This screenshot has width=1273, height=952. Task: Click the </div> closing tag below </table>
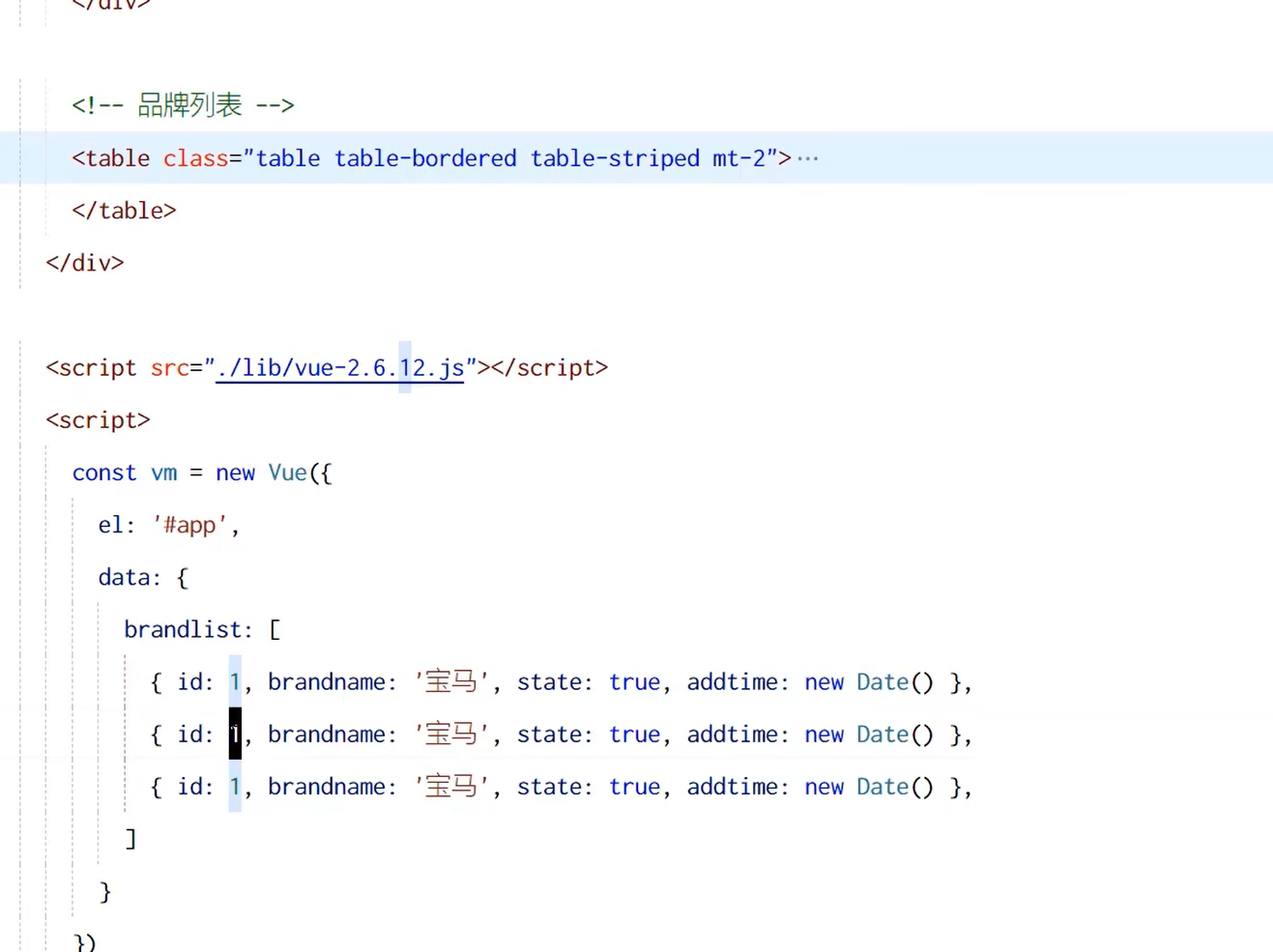85,263
